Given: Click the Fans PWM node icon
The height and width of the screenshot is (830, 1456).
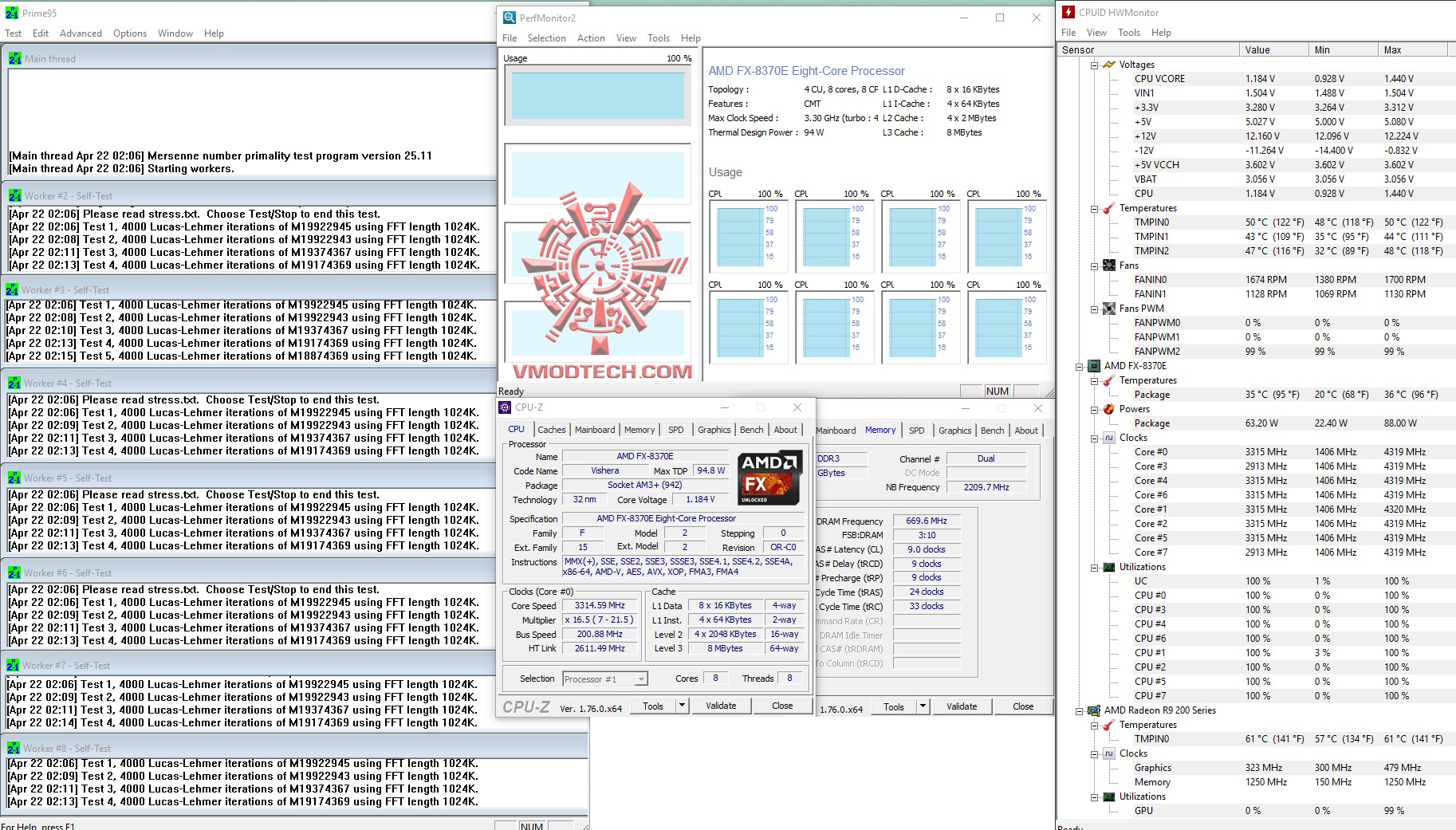Looking at the screenshot, I should tap(1108, 309).
